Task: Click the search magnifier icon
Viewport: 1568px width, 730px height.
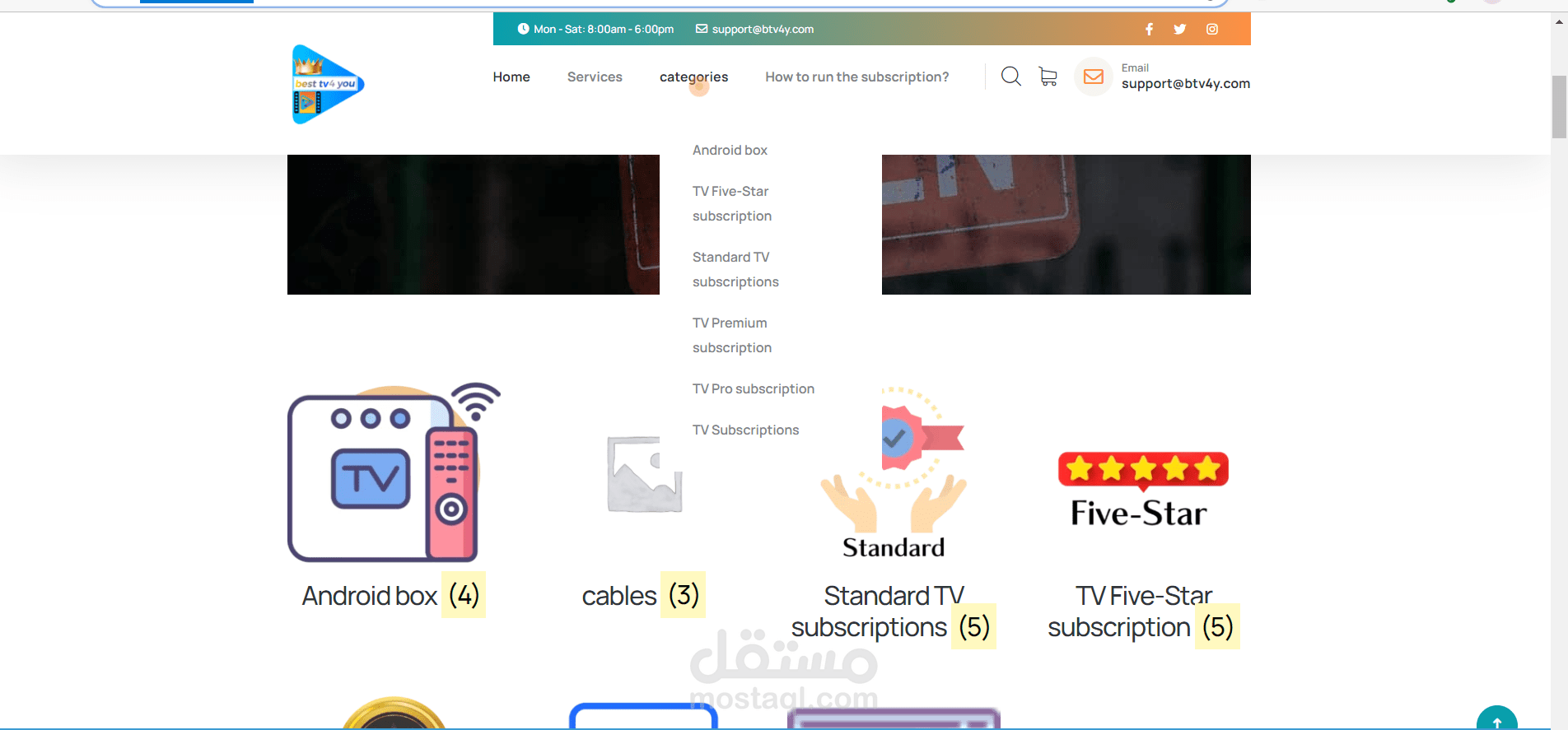Action: point(1011,77)
